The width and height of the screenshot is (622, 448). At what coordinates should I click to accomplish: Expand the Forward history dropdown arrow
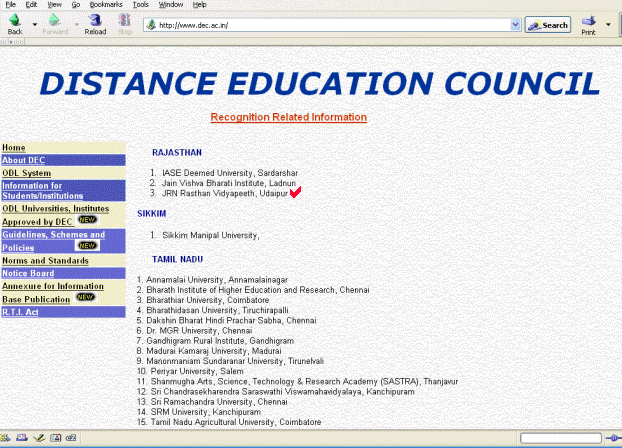click(77, 25)
